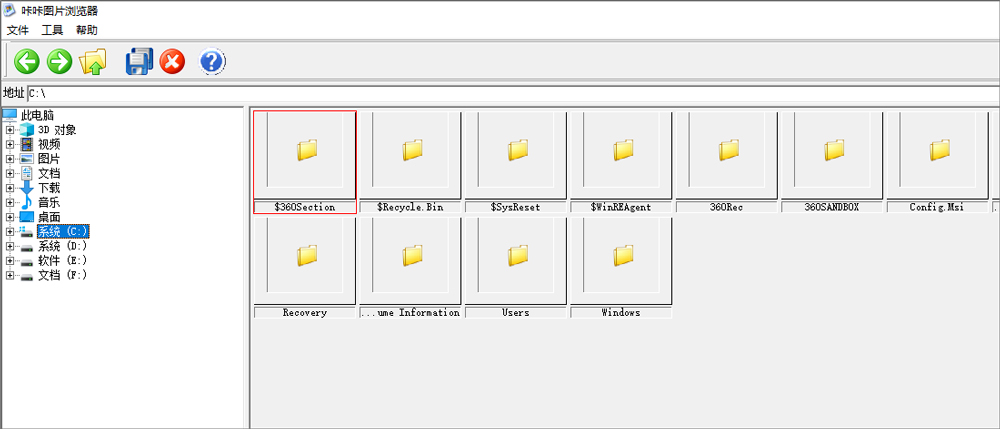The width and height of the screenshot is (1000, 429).
Task: Click the $SysReset name label
Action: [516, 207]
